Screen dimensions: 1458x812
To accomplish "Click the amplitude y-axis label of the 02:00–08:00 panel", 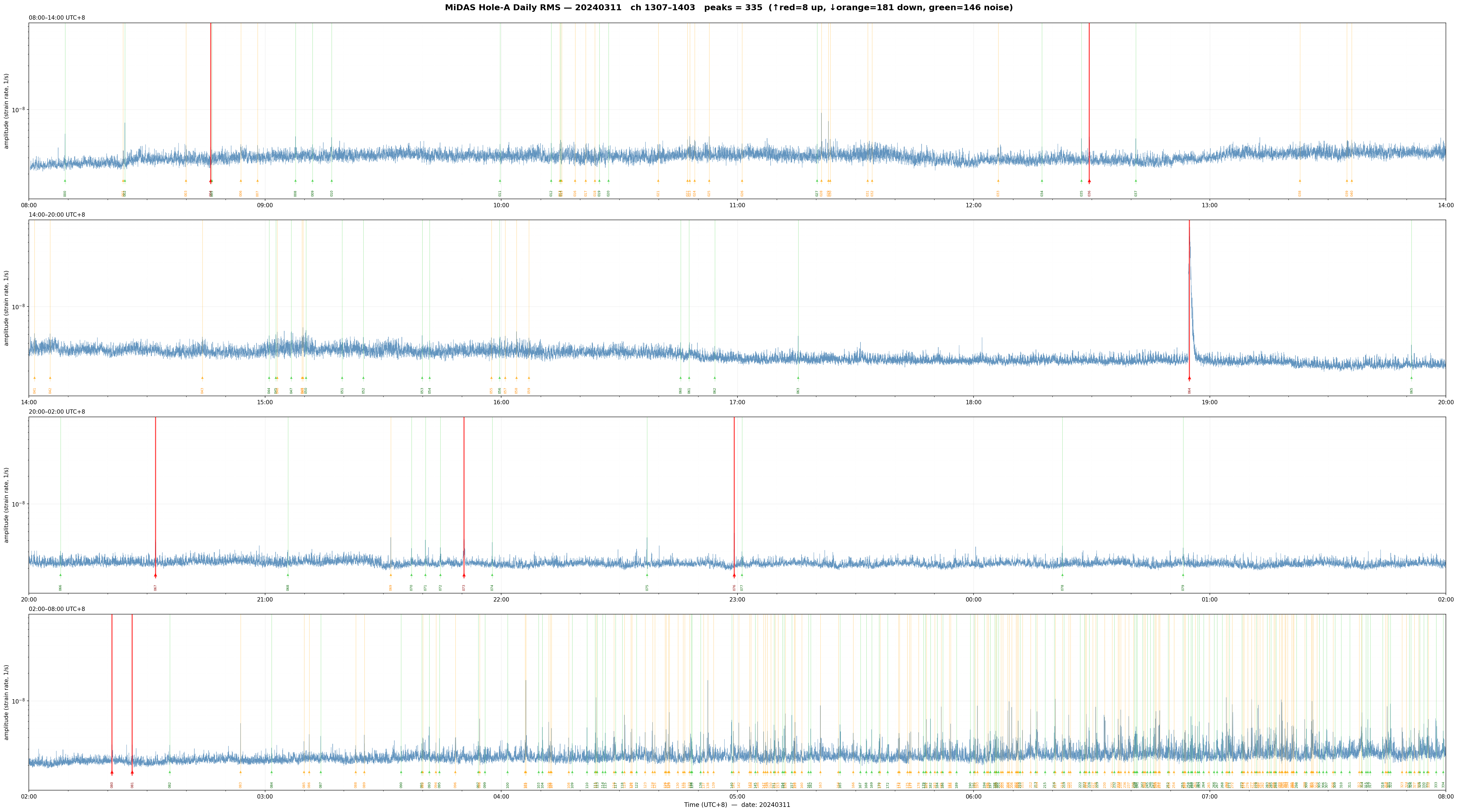I will pos(7,702).
